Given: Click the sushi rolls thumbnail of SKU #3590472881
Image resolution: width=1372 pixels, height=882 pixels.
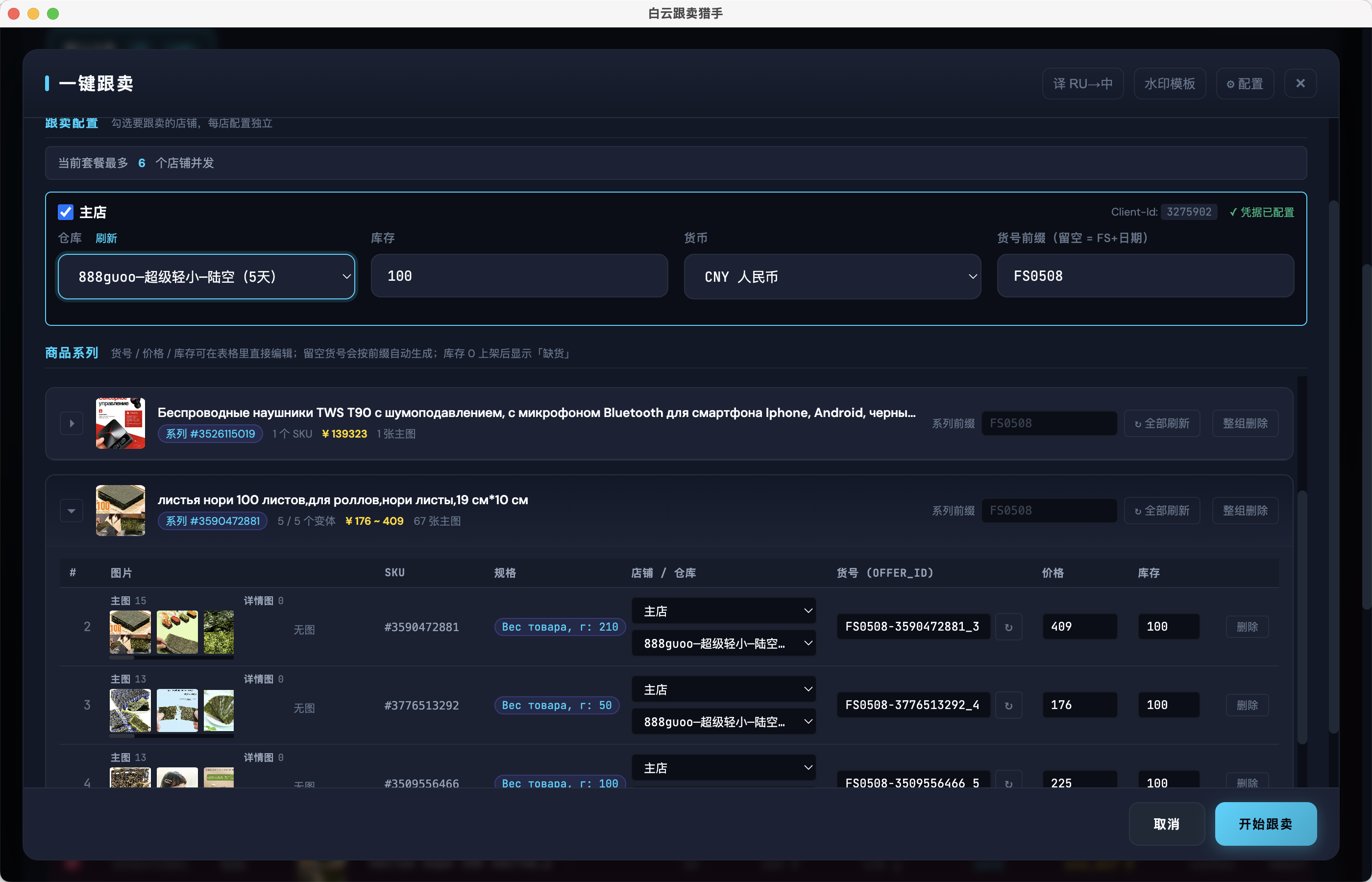Looking at the screenshot, I should [177, 632].
